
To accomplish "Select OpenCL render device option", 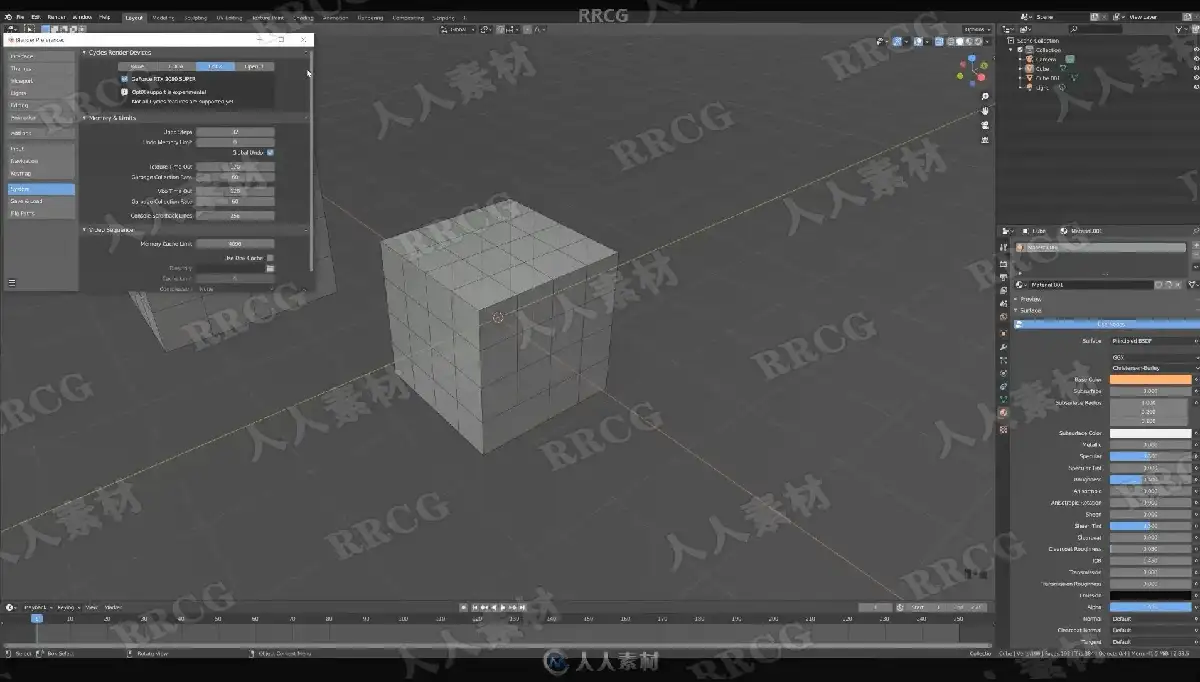I will pyautogui.click(x=254, y=67).
